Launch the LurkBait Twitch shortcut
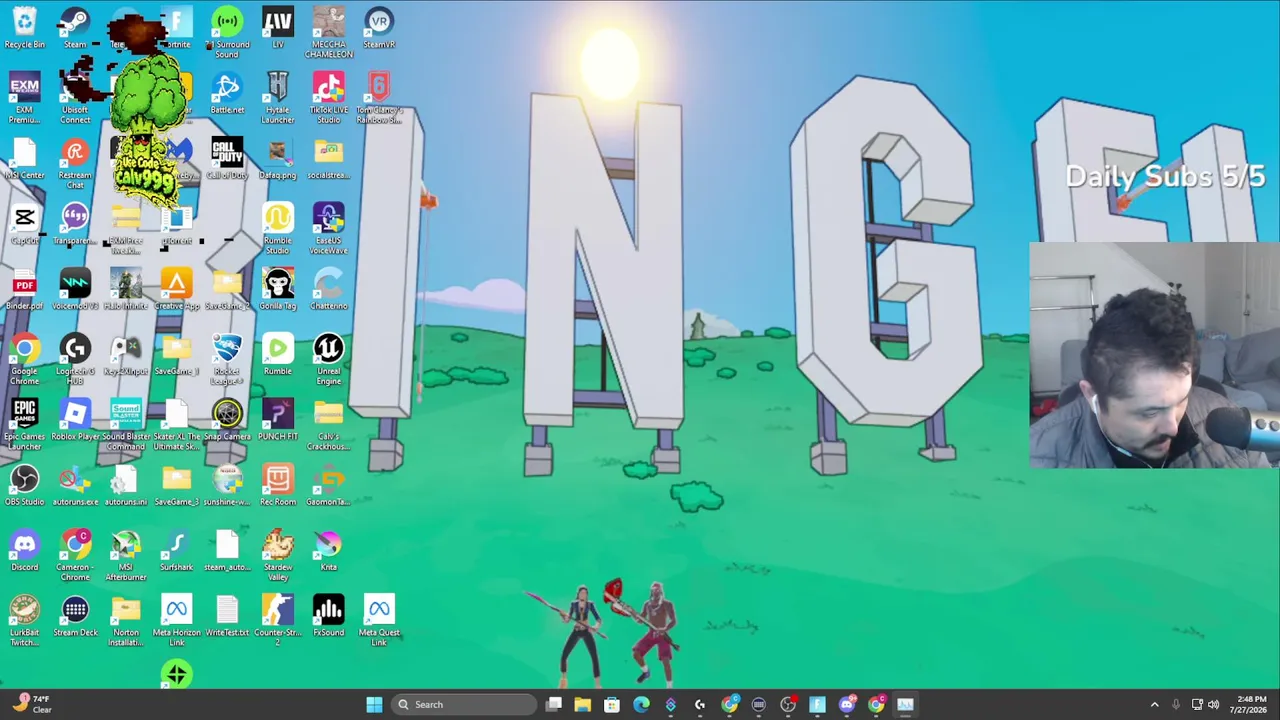 coord(25,621)
